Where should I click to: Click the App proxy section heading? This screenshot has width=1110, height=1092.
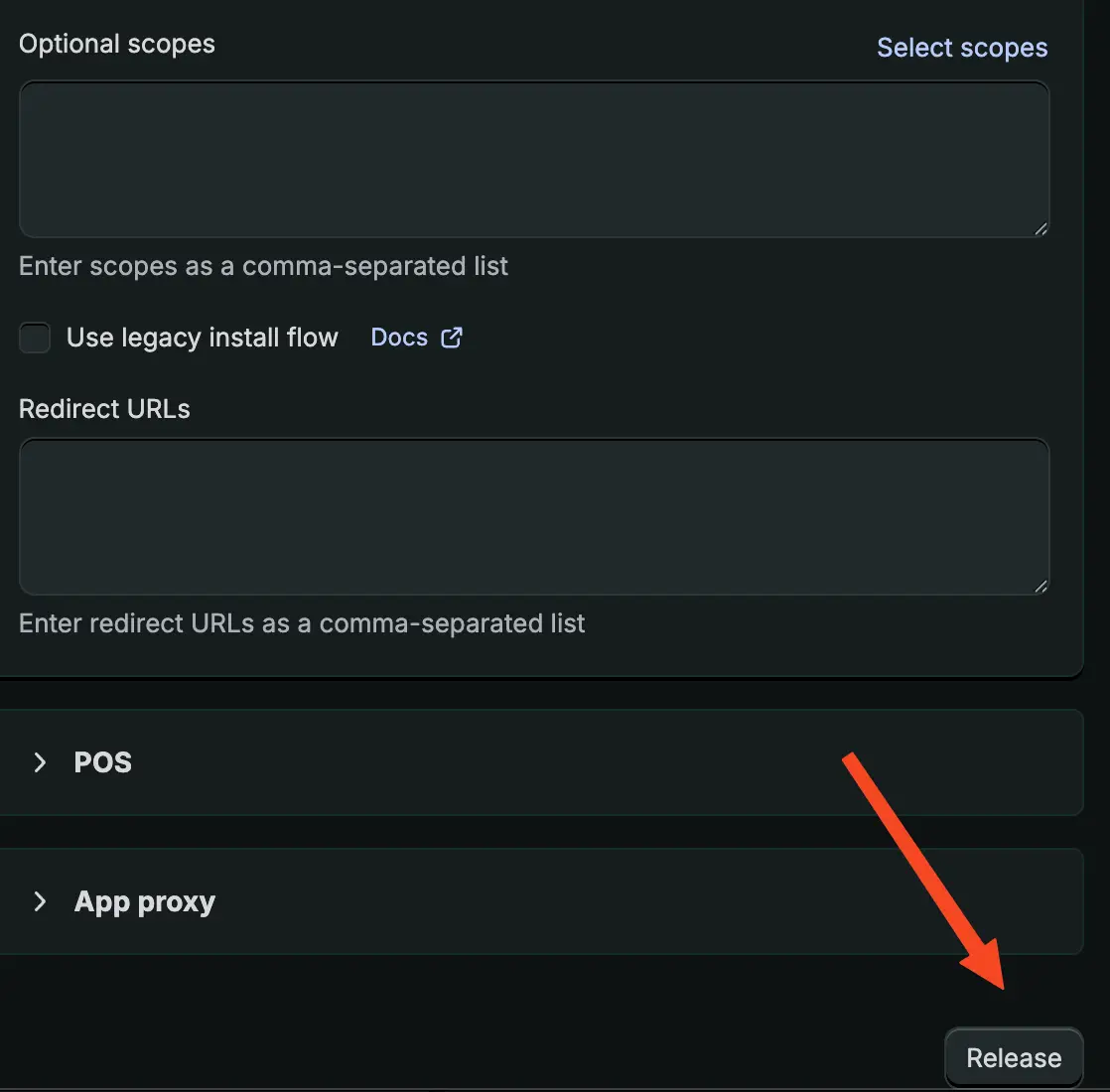[145, 901]
